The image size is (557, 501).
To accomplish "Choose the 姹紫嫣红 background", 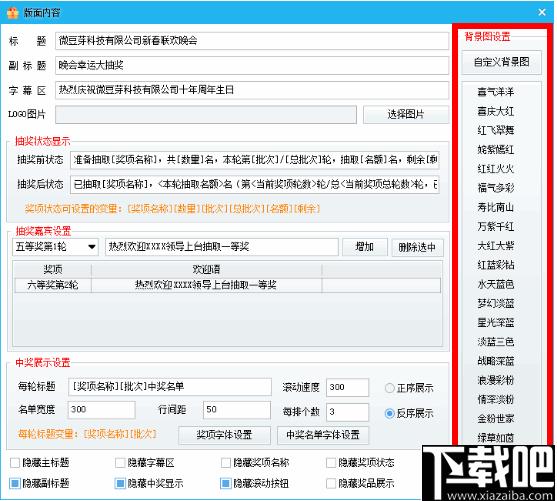I will (x=496, y=150).
